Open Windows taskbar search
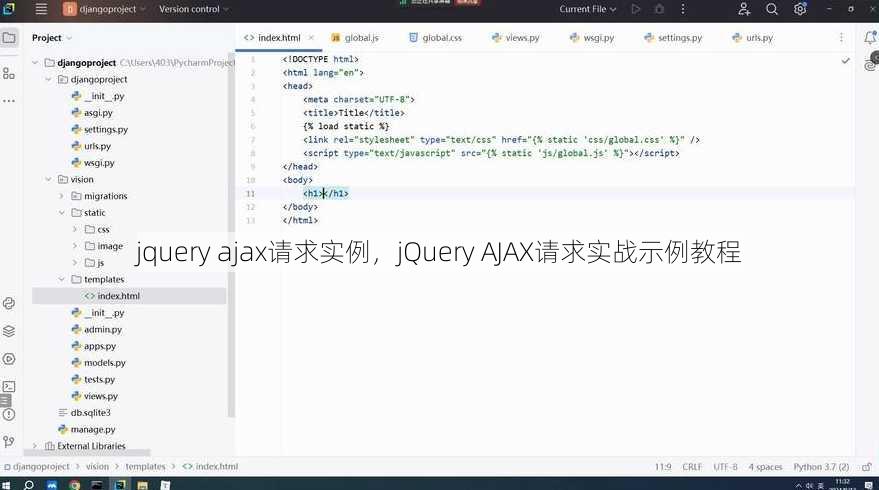Screen dimensions: 879x490 click(x=29, y=485)
